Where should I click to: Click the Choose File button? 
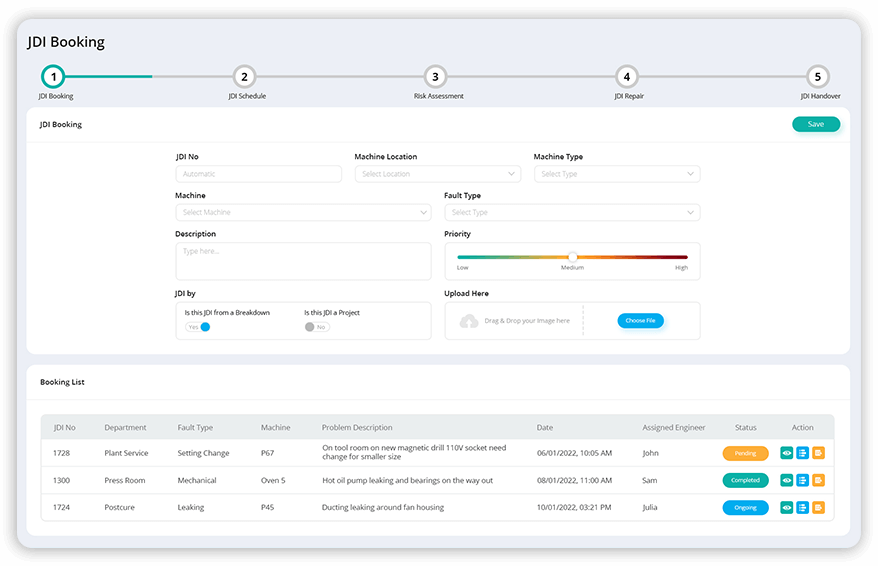pyautogui.click(x=640, y=321)
